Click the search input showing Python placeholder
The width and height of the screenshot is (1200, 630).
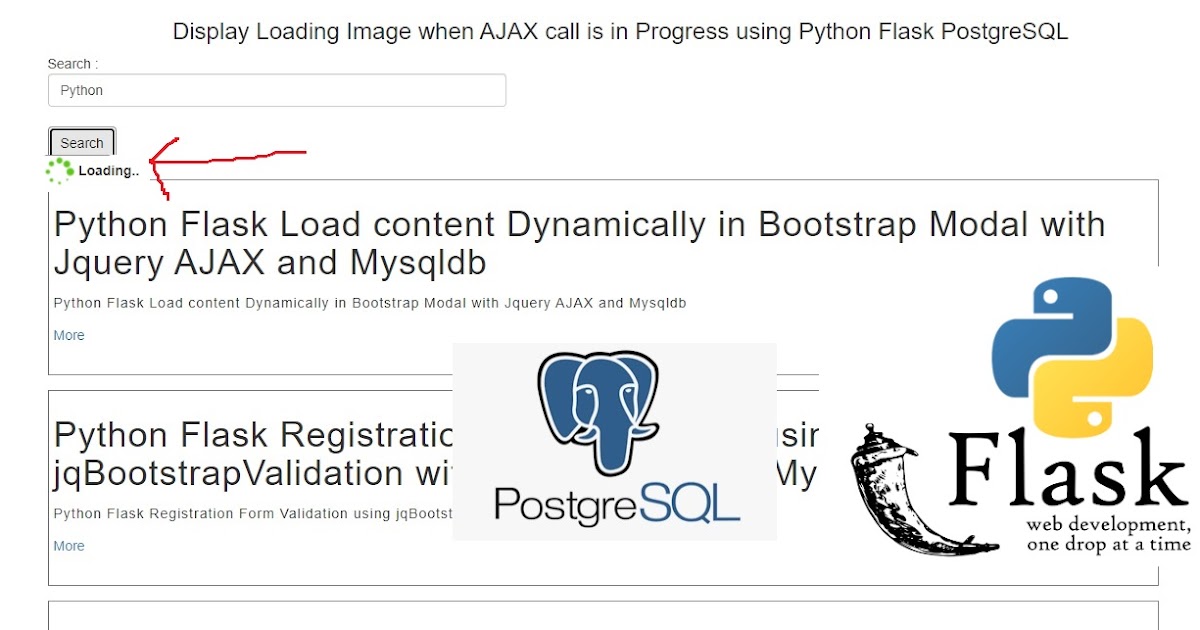click(x=277, y=90)
